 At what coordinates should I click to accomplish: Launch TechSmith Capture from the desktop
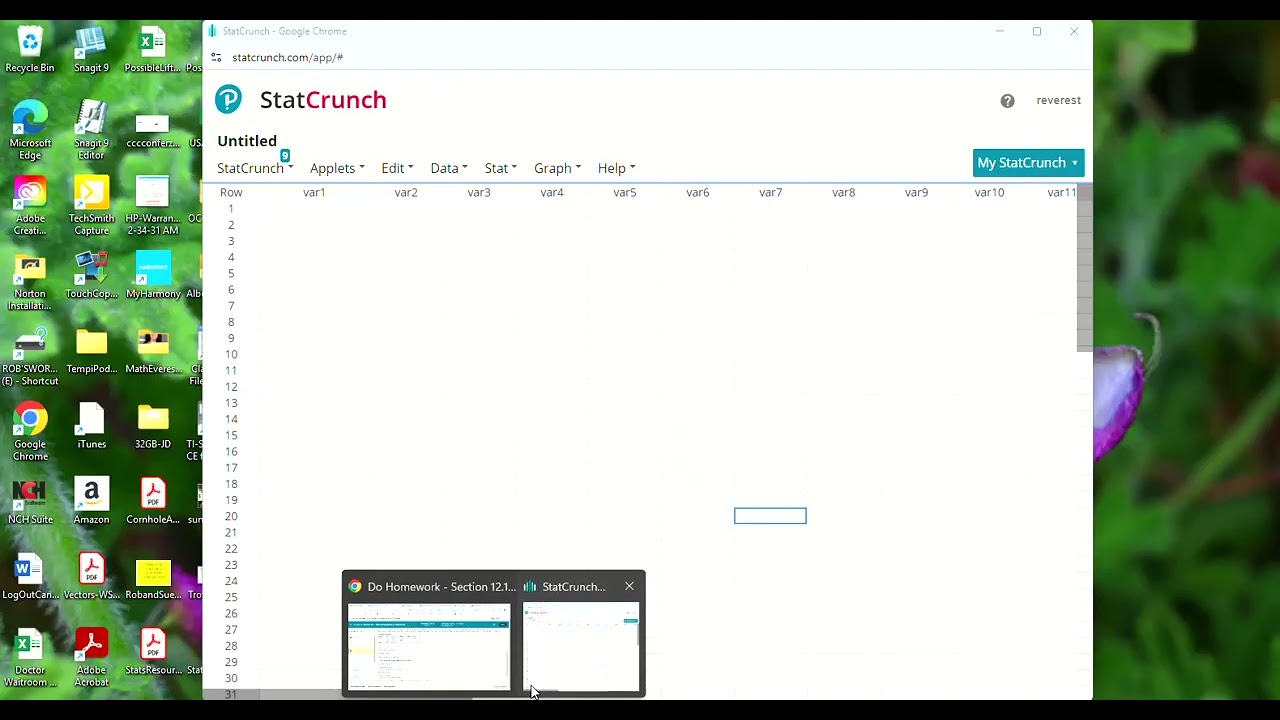click(x=91, y=207)
